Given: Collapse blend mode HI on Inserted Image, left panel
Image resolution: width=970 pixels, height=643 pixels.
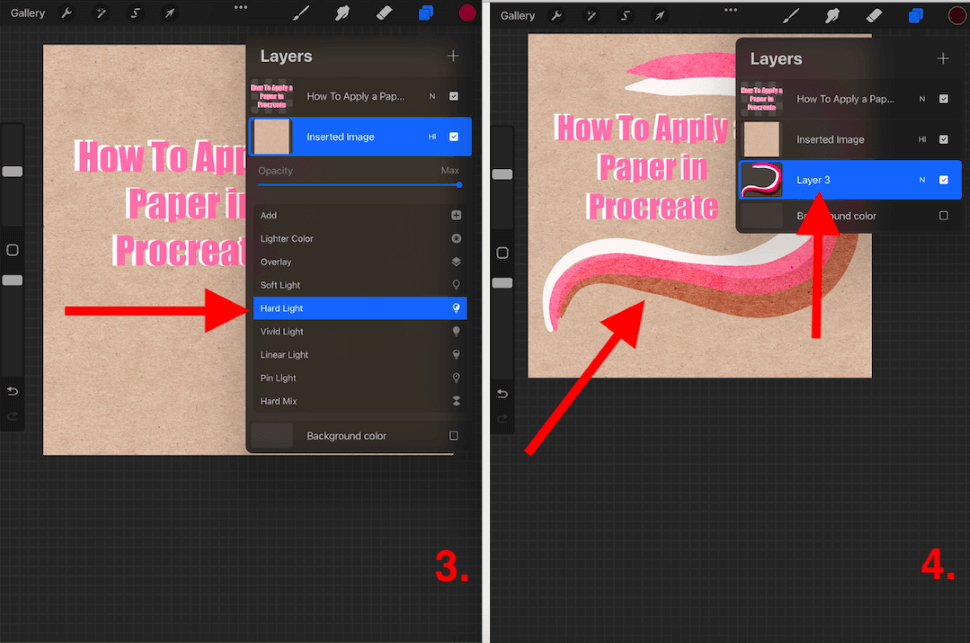Looking at the screenshot, I should coord(432,137).
